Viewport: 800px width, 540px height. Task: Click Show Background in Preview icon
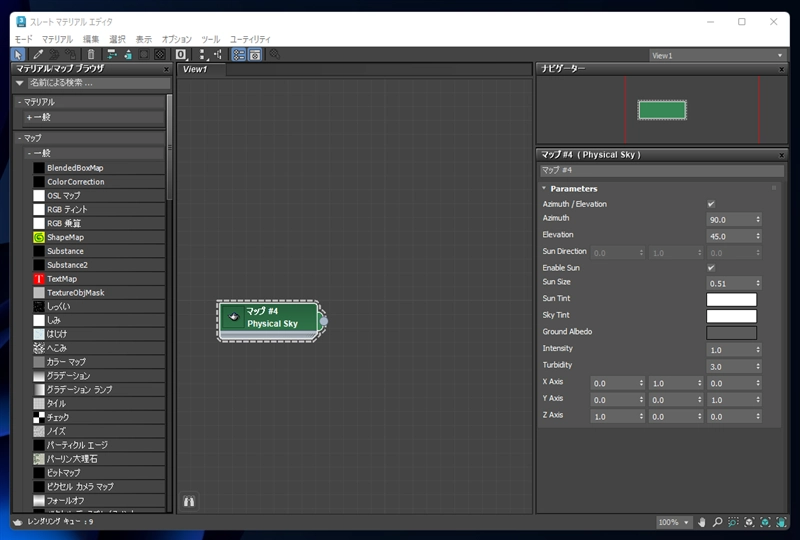[x=160, y=55]
